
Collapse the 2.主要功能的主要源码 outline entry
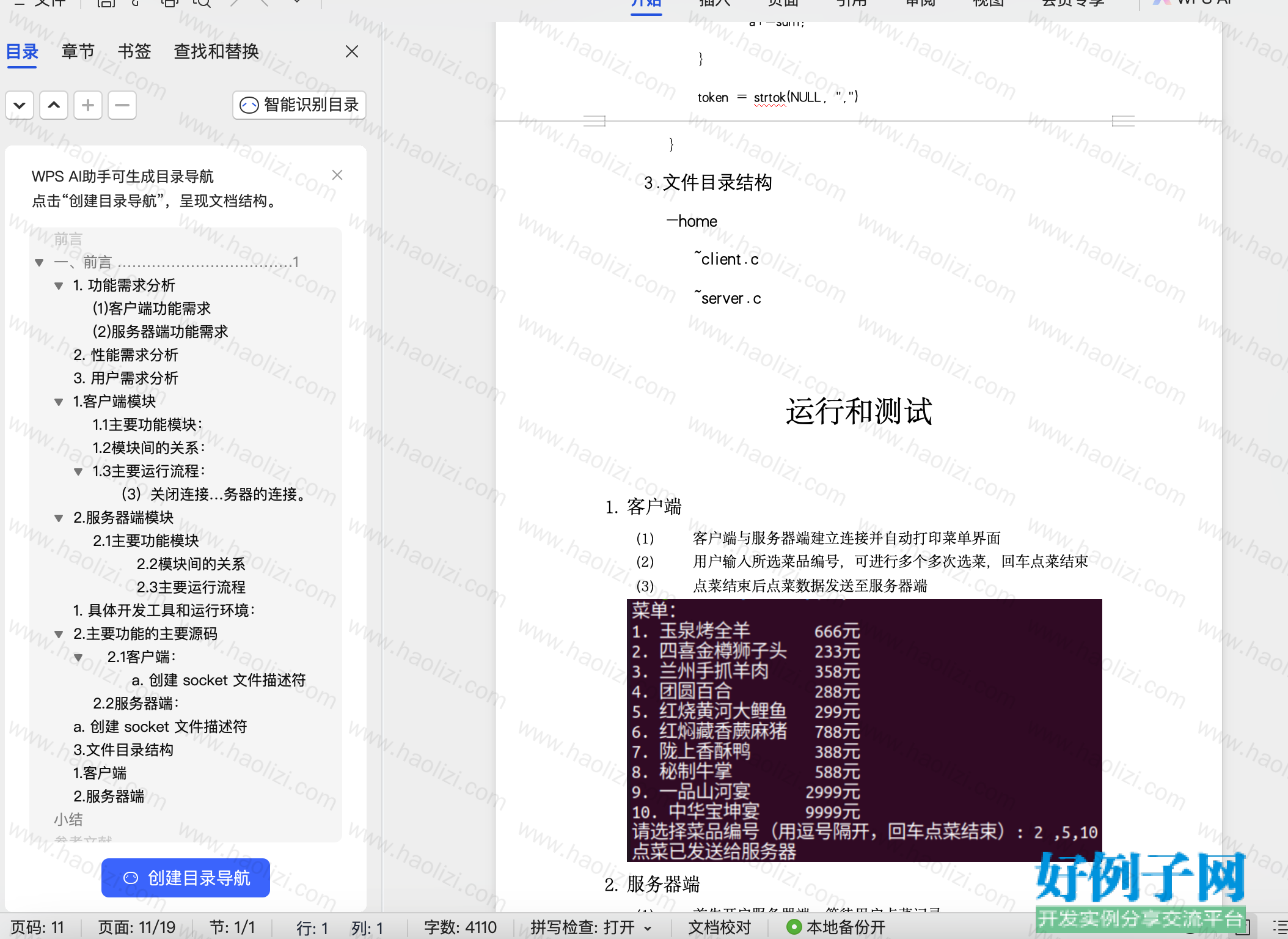(59, 635)
